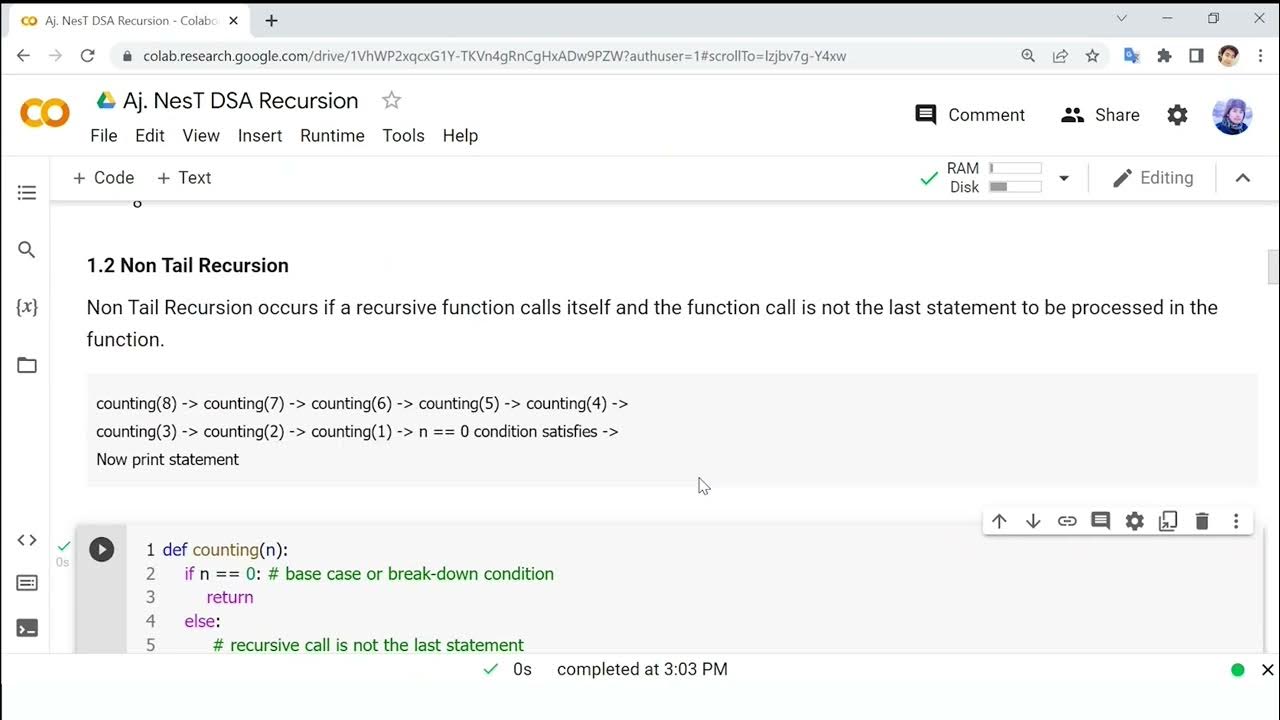This screenshot has width=1280, height=720.
Task: Open Colab settings gear in header
Action: [1177, 115]
